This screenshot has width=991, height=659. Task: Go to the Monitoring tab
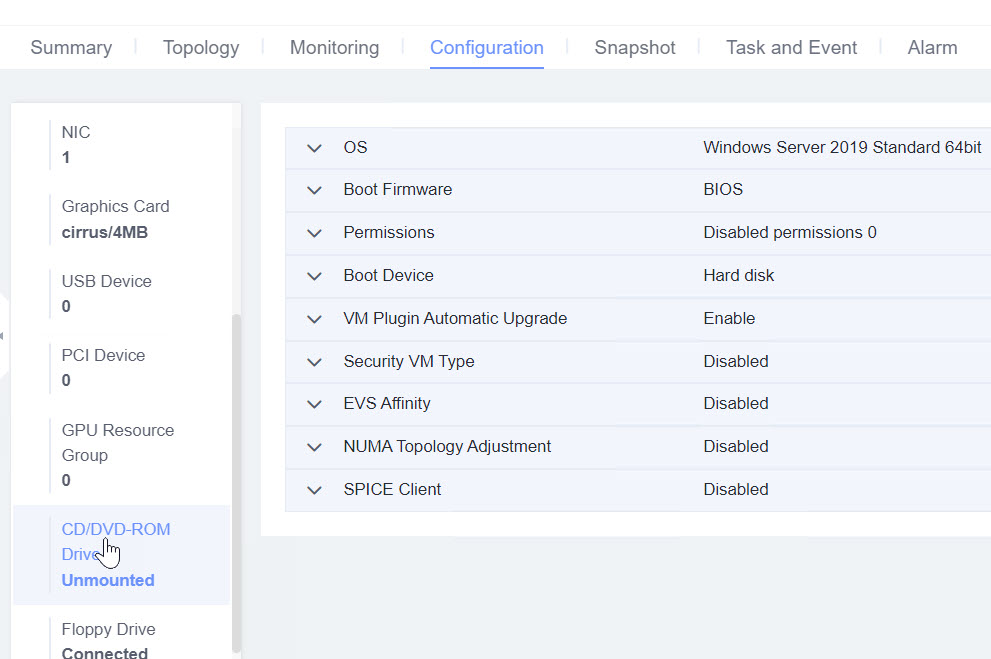click(x=334, y=47)
